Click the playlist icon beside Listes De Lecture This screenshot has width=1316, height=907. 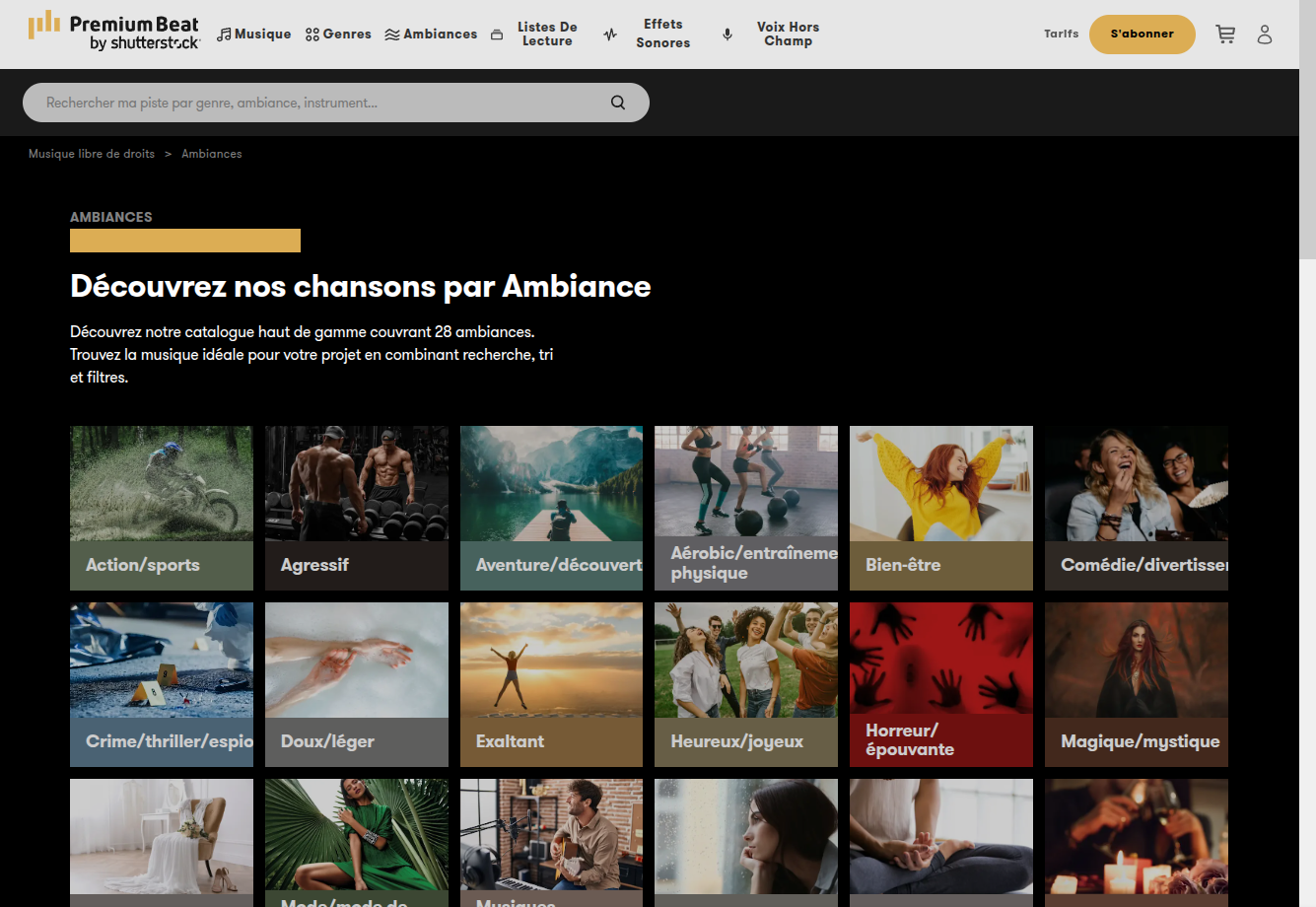coord(497,35)
